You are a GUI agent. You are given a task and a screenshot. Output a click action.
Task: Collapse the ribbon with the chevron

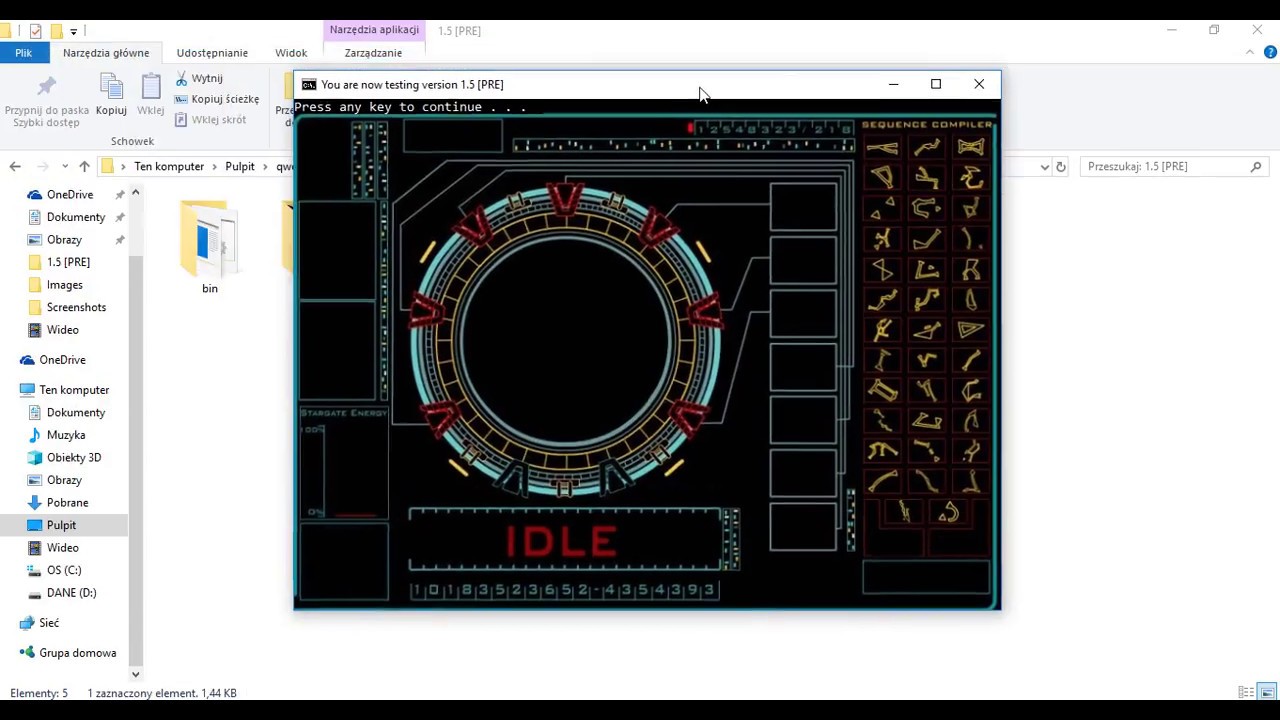[1250, 53]
